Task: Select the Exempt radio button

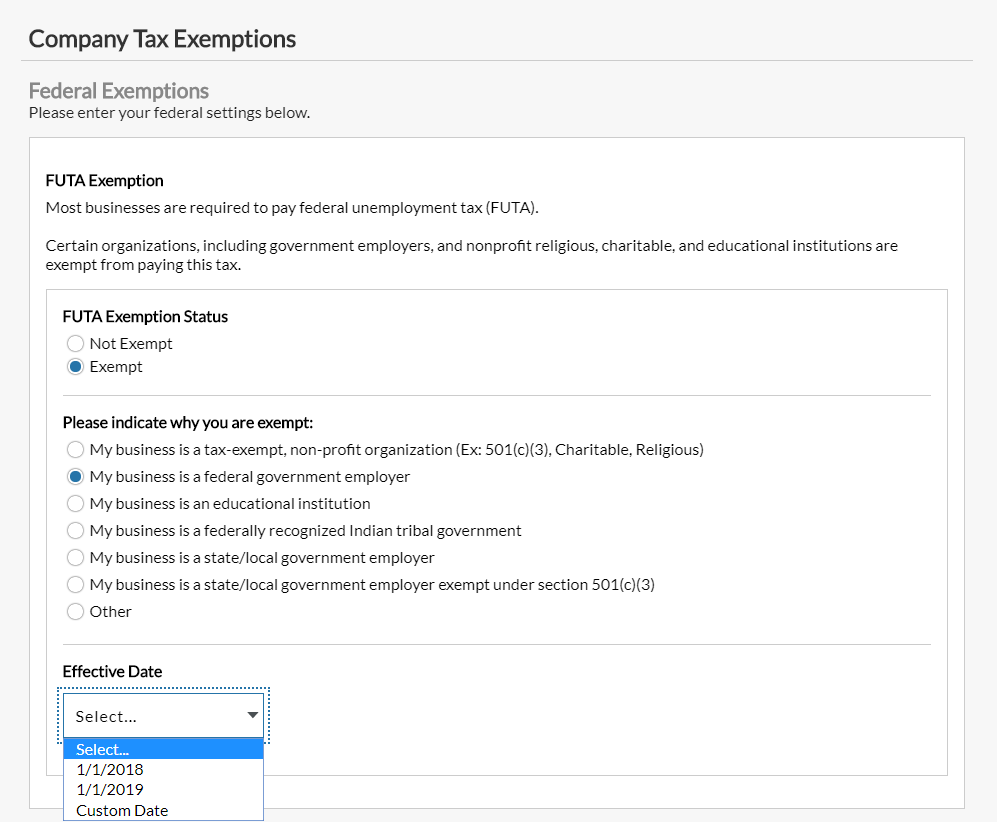Action: coord(75,366)
